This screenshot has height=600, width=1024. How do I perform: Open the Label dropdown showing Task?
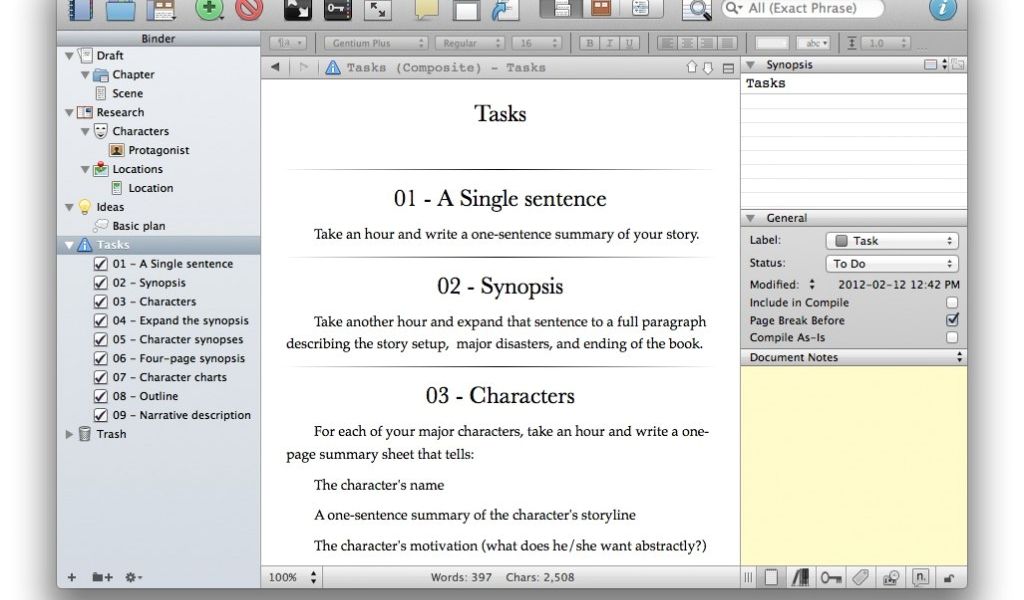tap(892, 241)
